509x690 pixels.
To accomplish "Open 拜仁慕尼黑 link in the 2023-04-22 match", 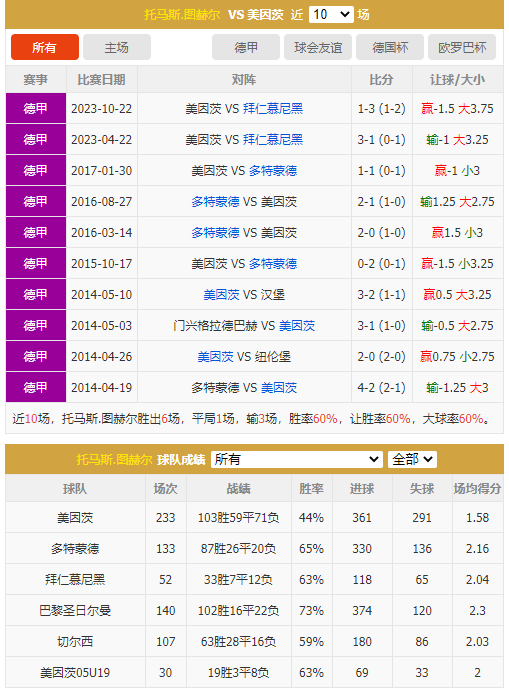I will pyautogui.click(x=273, y=139).
